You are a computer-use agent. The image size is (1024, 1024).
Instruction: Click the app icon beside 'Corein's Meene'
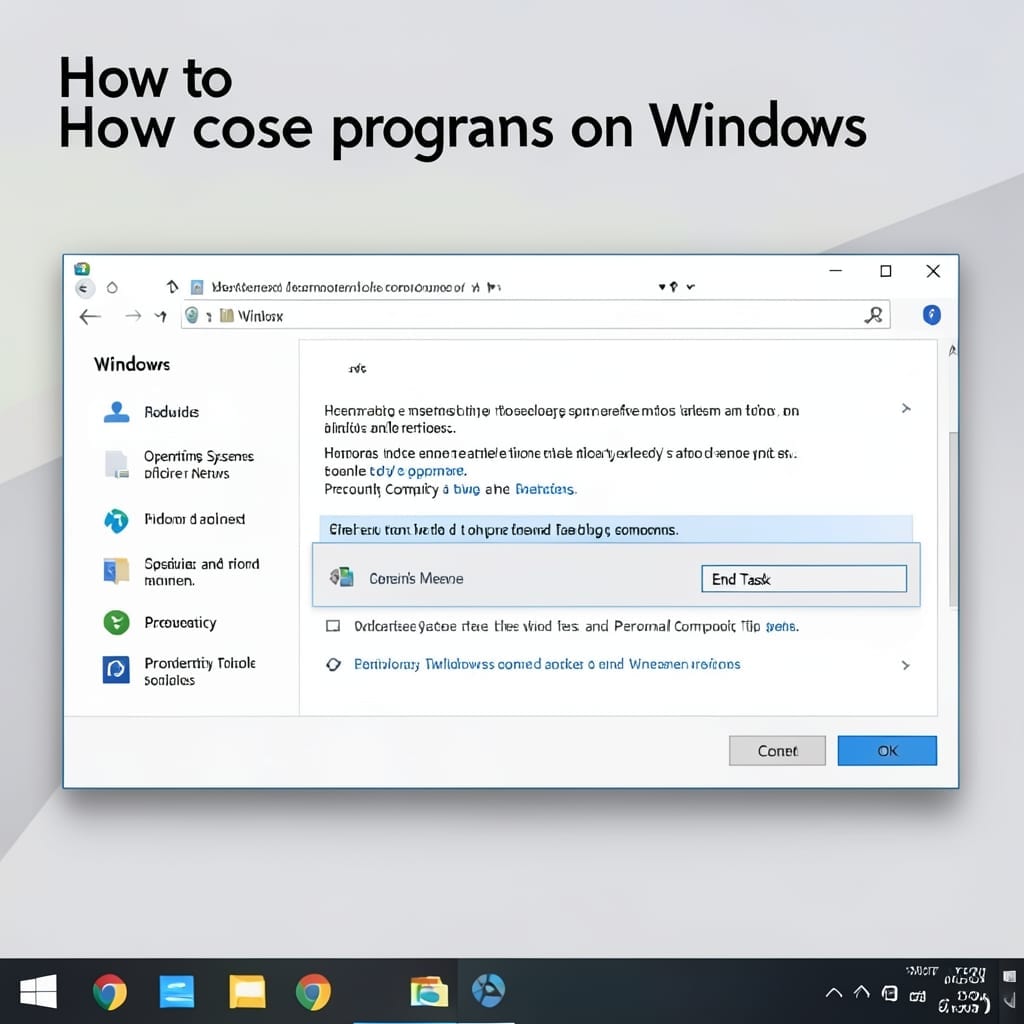click(x=342, y=577)
